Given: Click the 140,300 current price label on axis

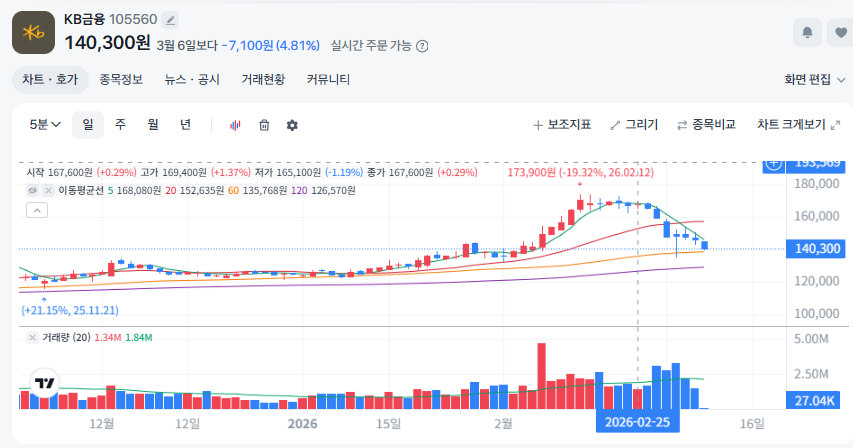Looking at the screenshot, I should [x=816, y=248].
